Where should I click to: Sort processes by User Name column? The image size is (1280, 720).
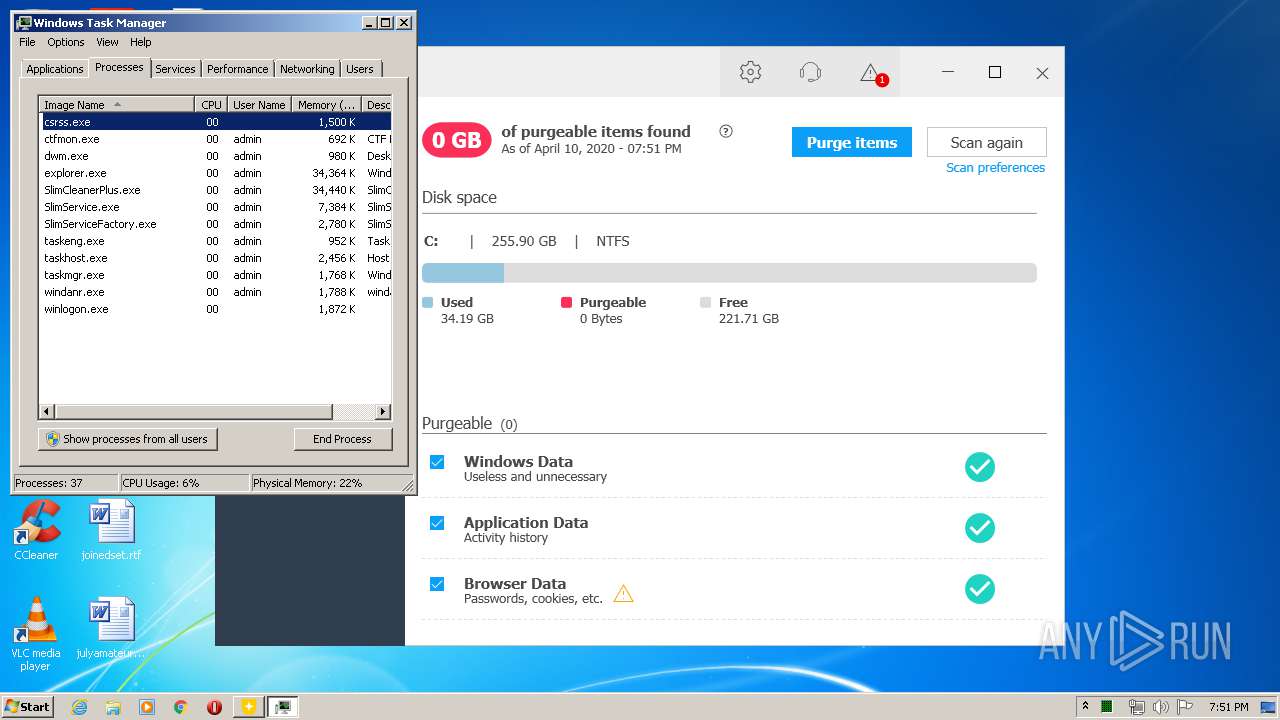[259, 104]
